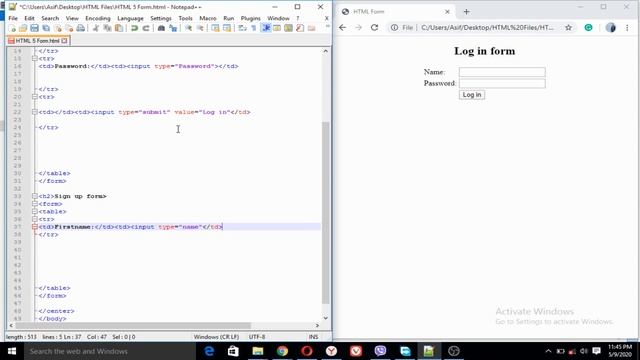Image resolution: width=640 pixels, height=360 pixels.
Task: Go back in Chrome
Action: 342,27
